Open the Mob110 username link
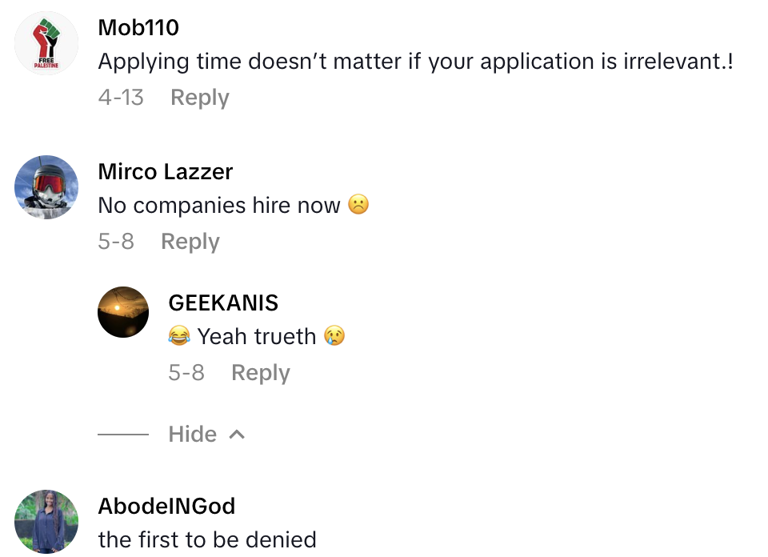Image resolution: width=768 pixels, height=557 pixels. click(x=138, y=28)
